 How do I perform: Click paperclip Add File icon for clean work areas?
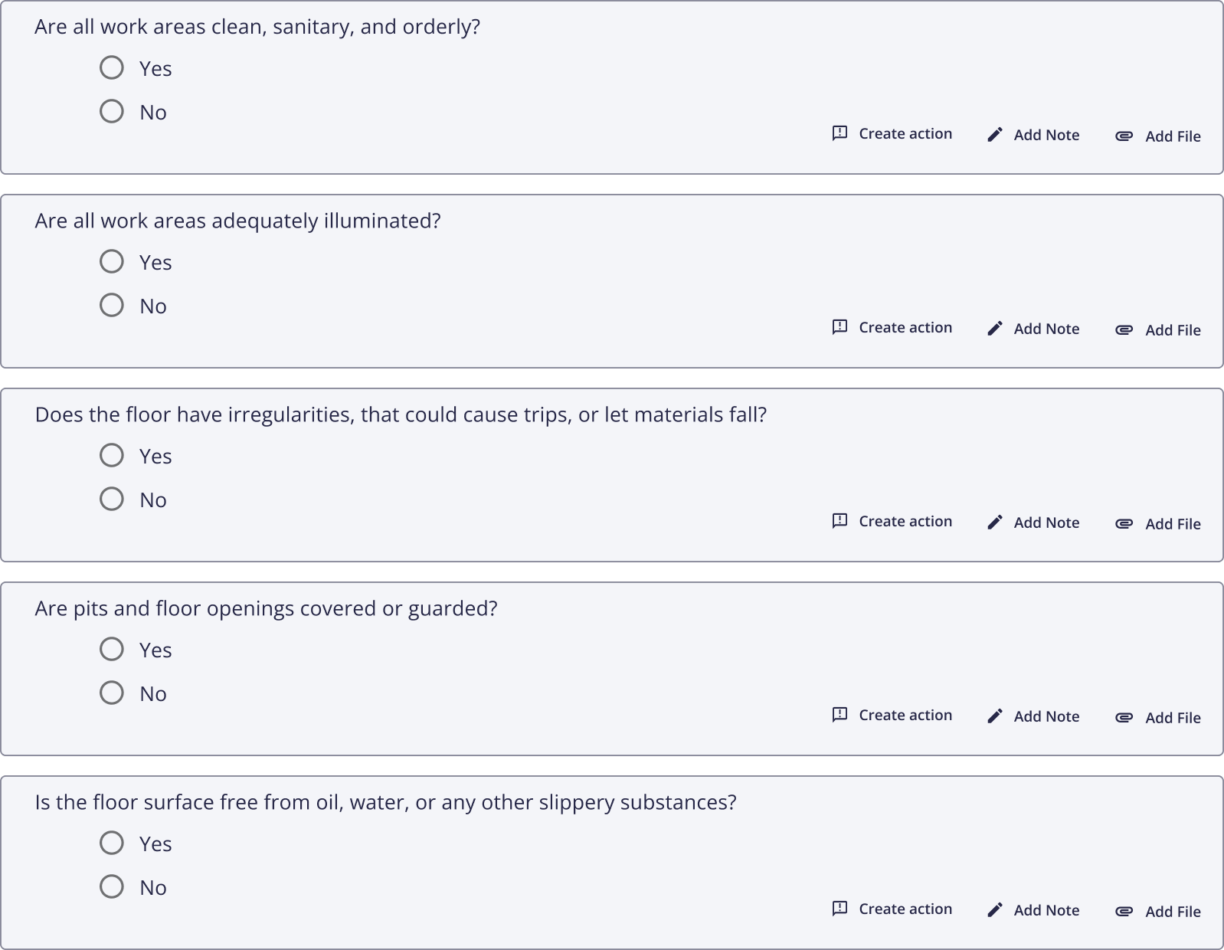click(1124, 137)
